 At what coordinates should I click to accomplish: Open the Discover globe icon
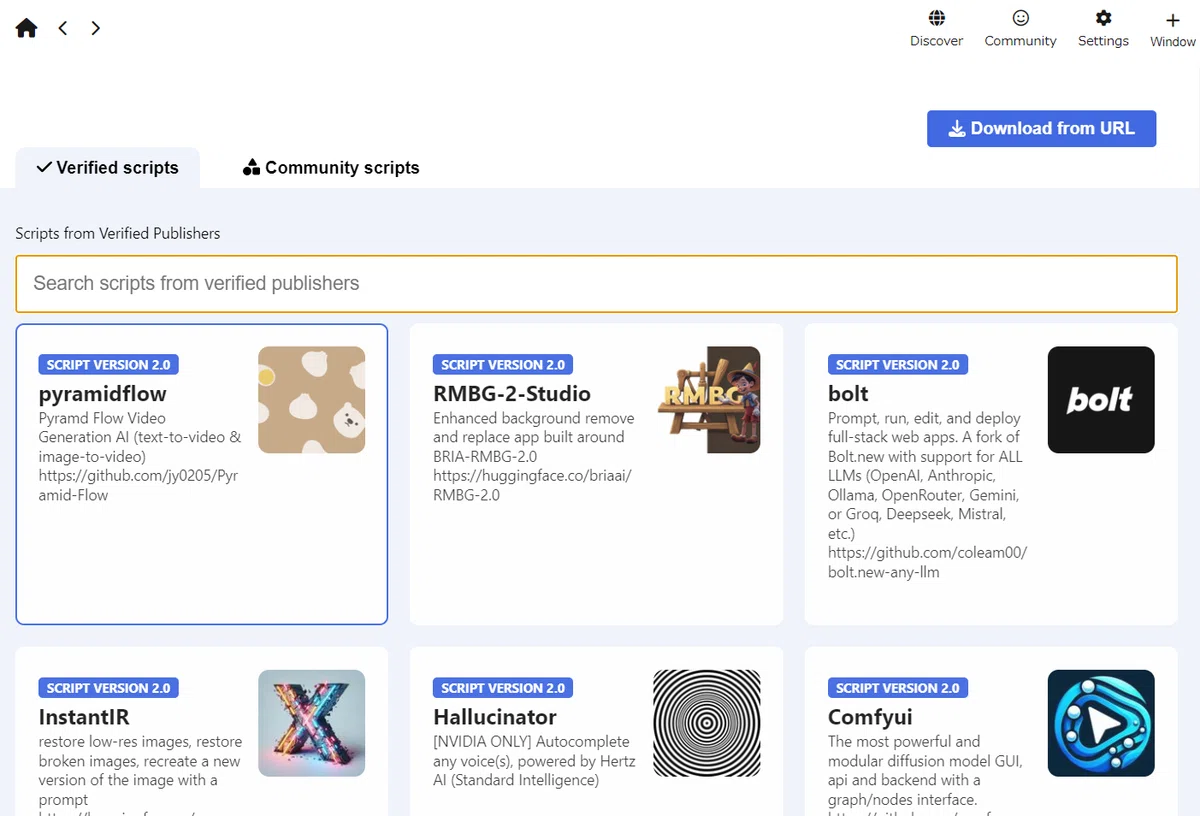[x=937, y=18]
